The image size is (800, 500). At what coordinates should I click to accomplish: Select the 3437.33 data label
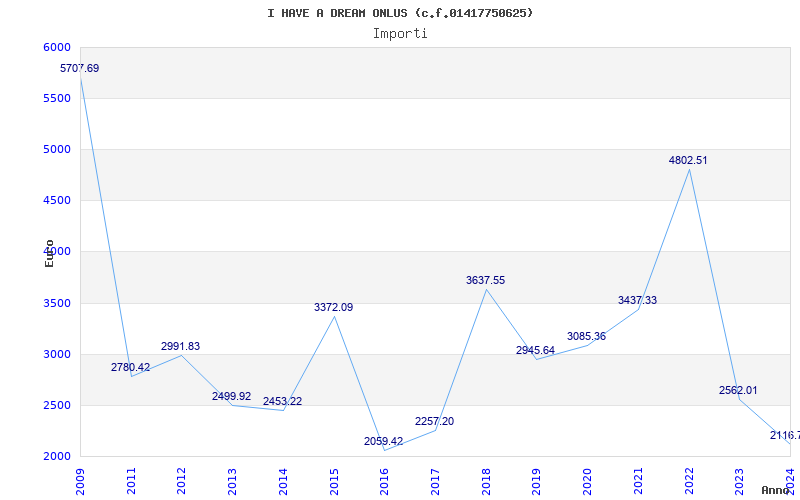[638, 301]
